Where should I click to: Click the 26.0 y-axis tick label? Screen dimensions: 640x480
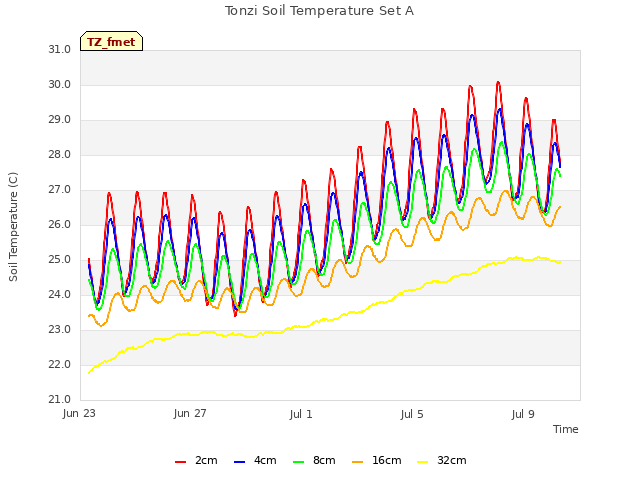(x=60, y=224)
